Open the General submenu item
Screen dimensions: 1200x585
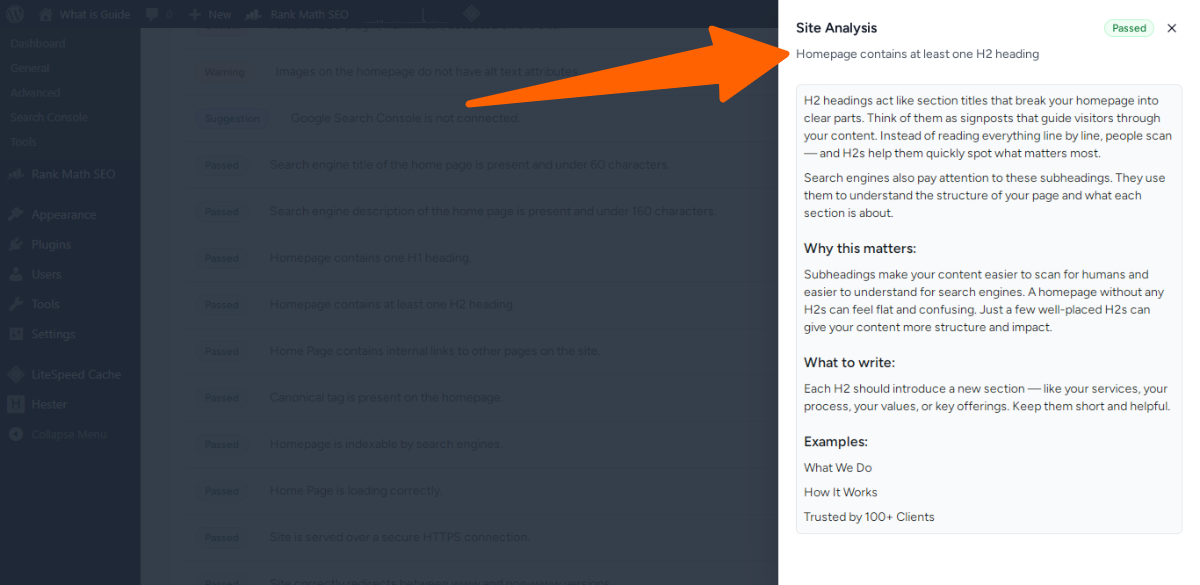(x=30, y=68)
